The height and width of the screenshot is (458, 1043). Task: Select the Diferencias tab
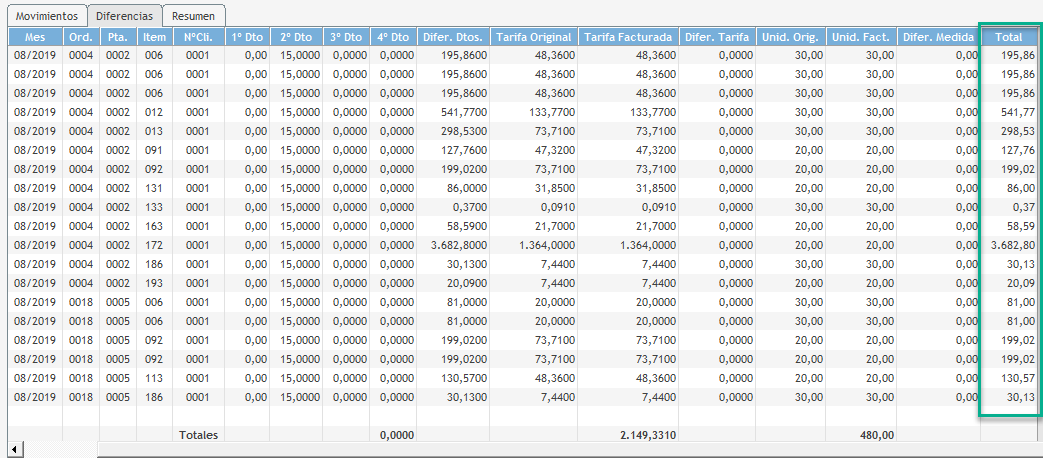[x=124, y=16]
